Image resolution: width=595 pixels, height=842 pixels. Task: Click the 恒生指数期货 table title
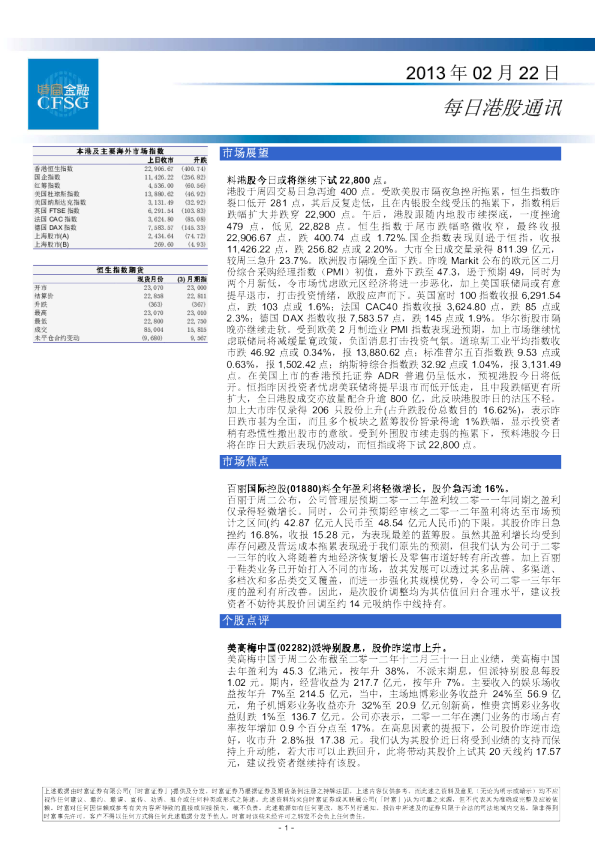pyautogui.click(x=120, y=270)
